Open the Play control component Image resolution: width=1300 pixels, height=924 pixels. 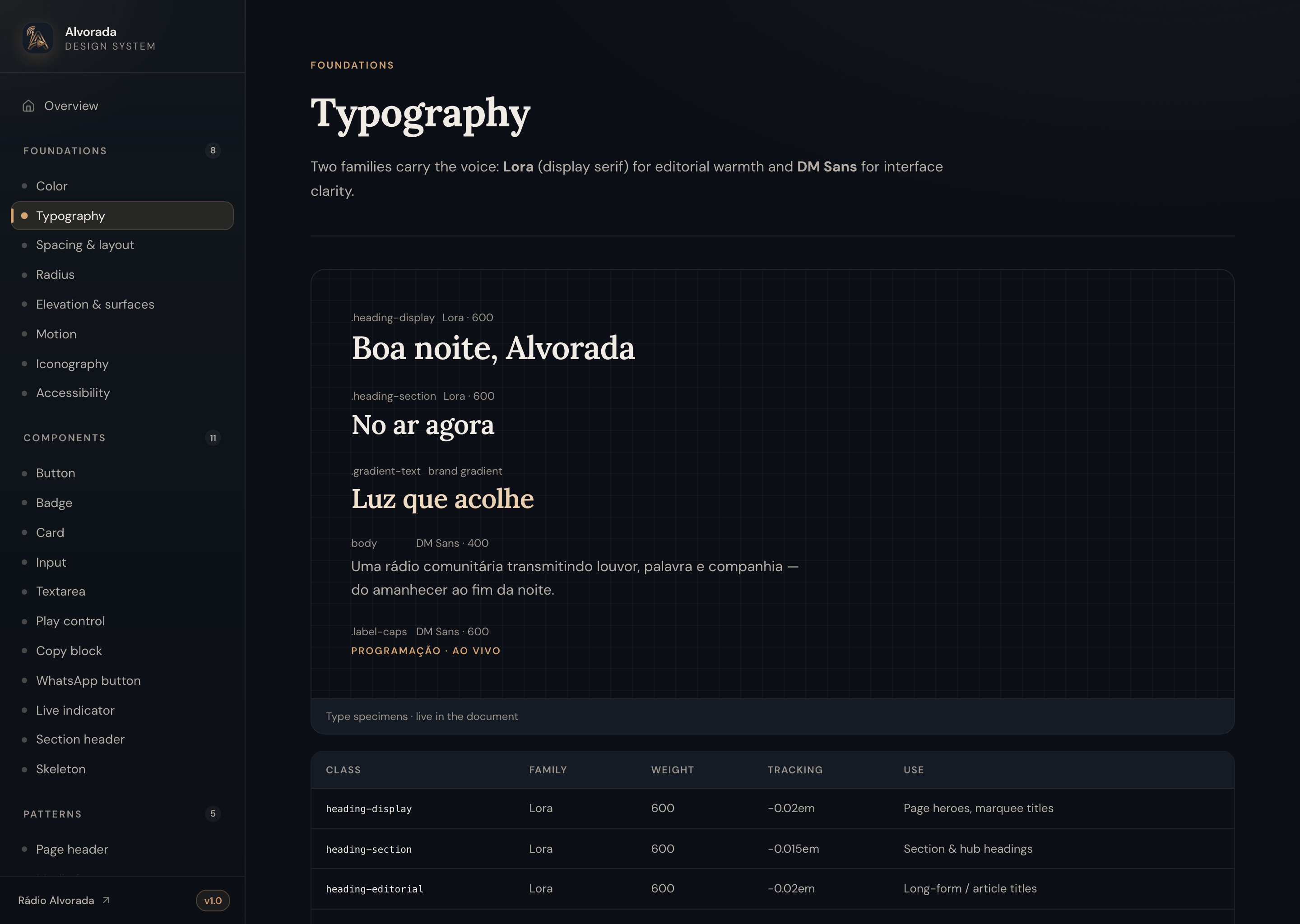[122, 621]
